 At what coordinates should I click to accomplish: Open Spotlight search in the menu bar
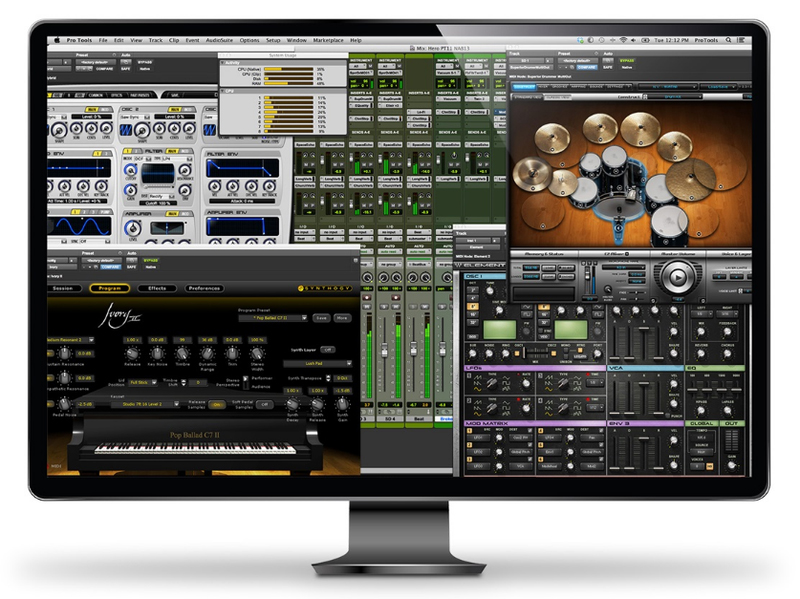coord(729,40)
